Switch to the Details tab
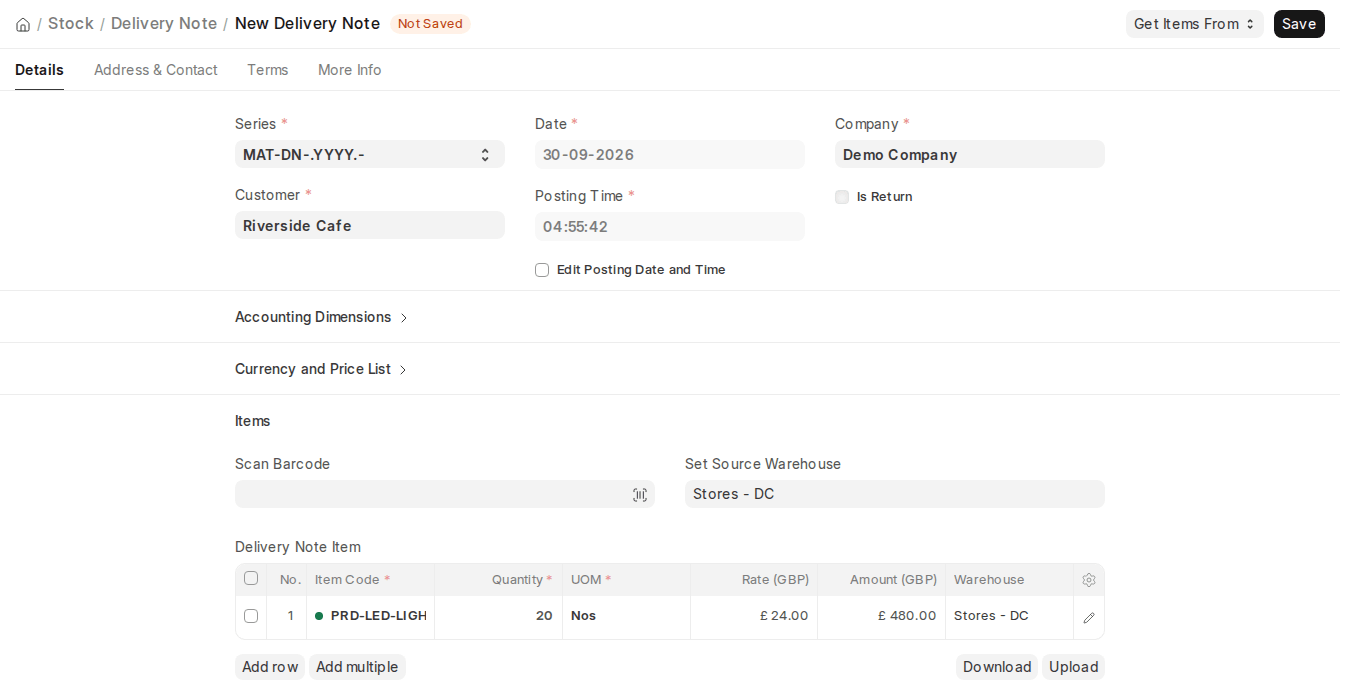1350x692 pixels. pyautogui.click(x=39, y=70)
